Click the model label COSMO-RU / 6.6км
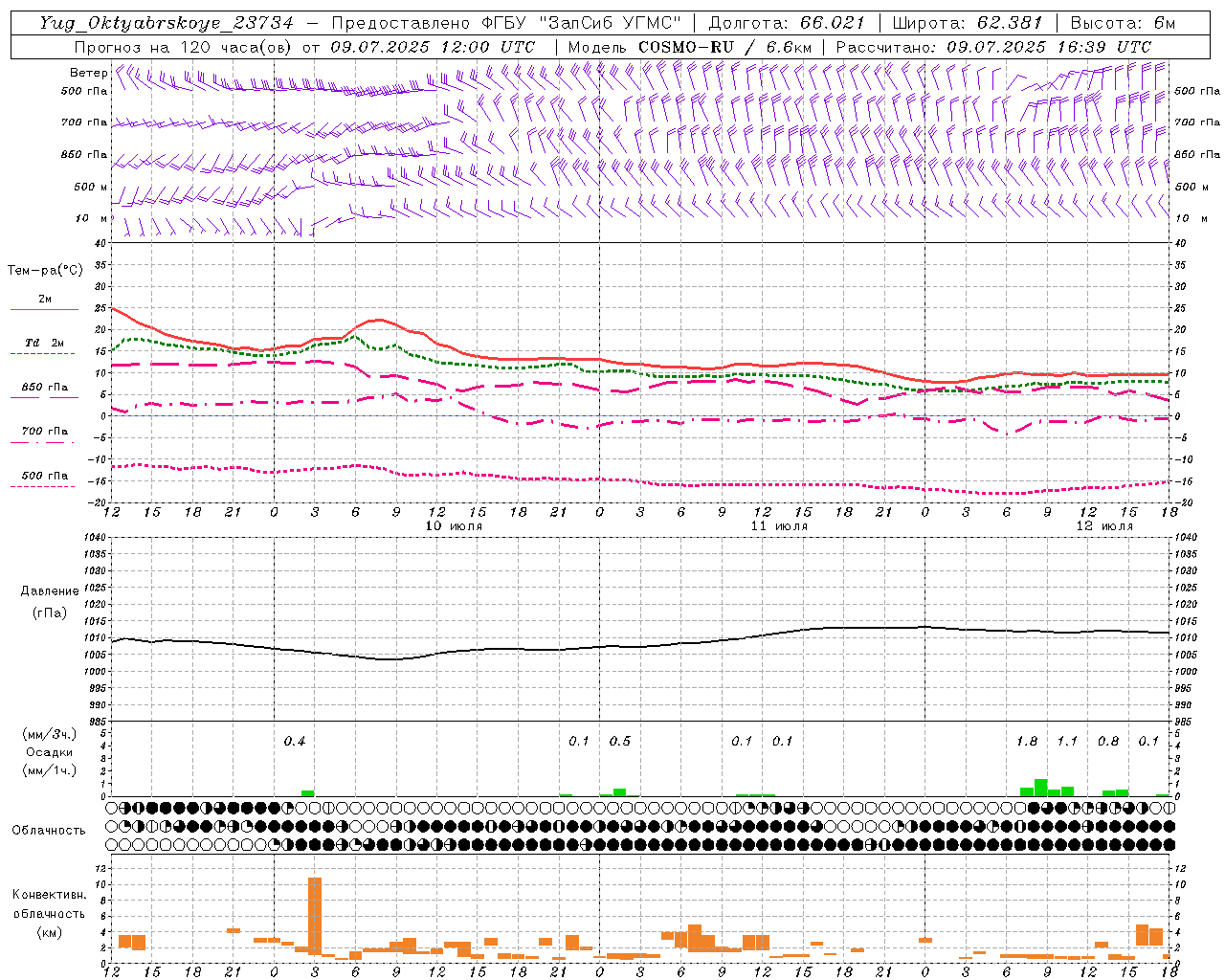This screenshot has width=1225, height=980. tap(724, 47)
